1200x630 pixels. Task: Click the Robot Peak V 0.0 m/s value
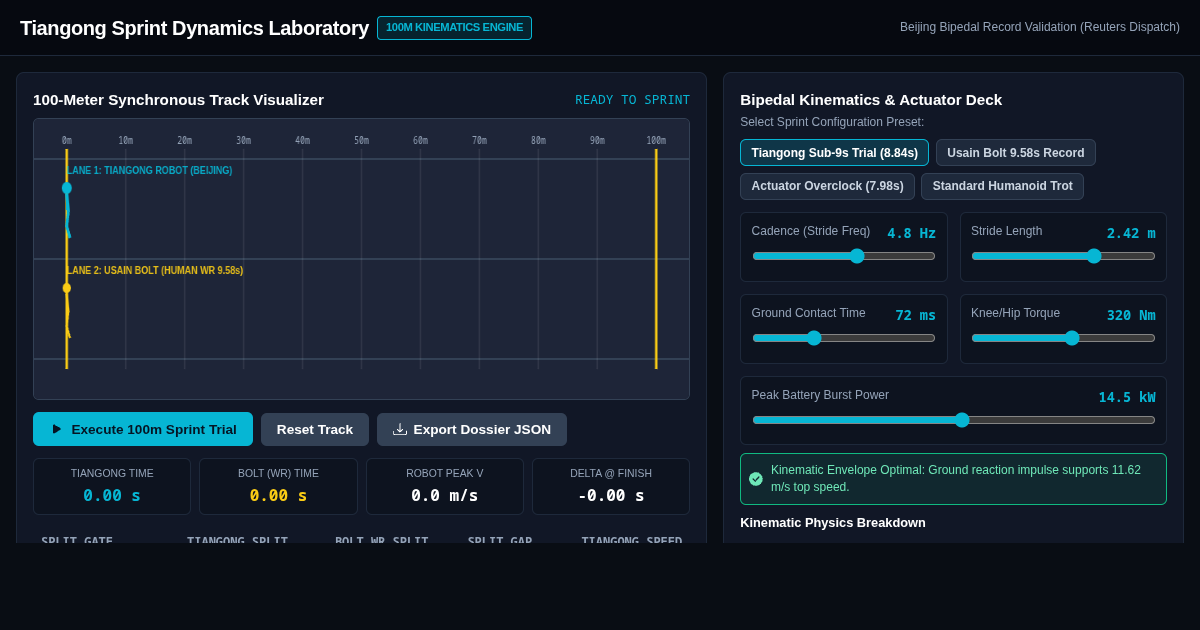[x=445, y=495]
